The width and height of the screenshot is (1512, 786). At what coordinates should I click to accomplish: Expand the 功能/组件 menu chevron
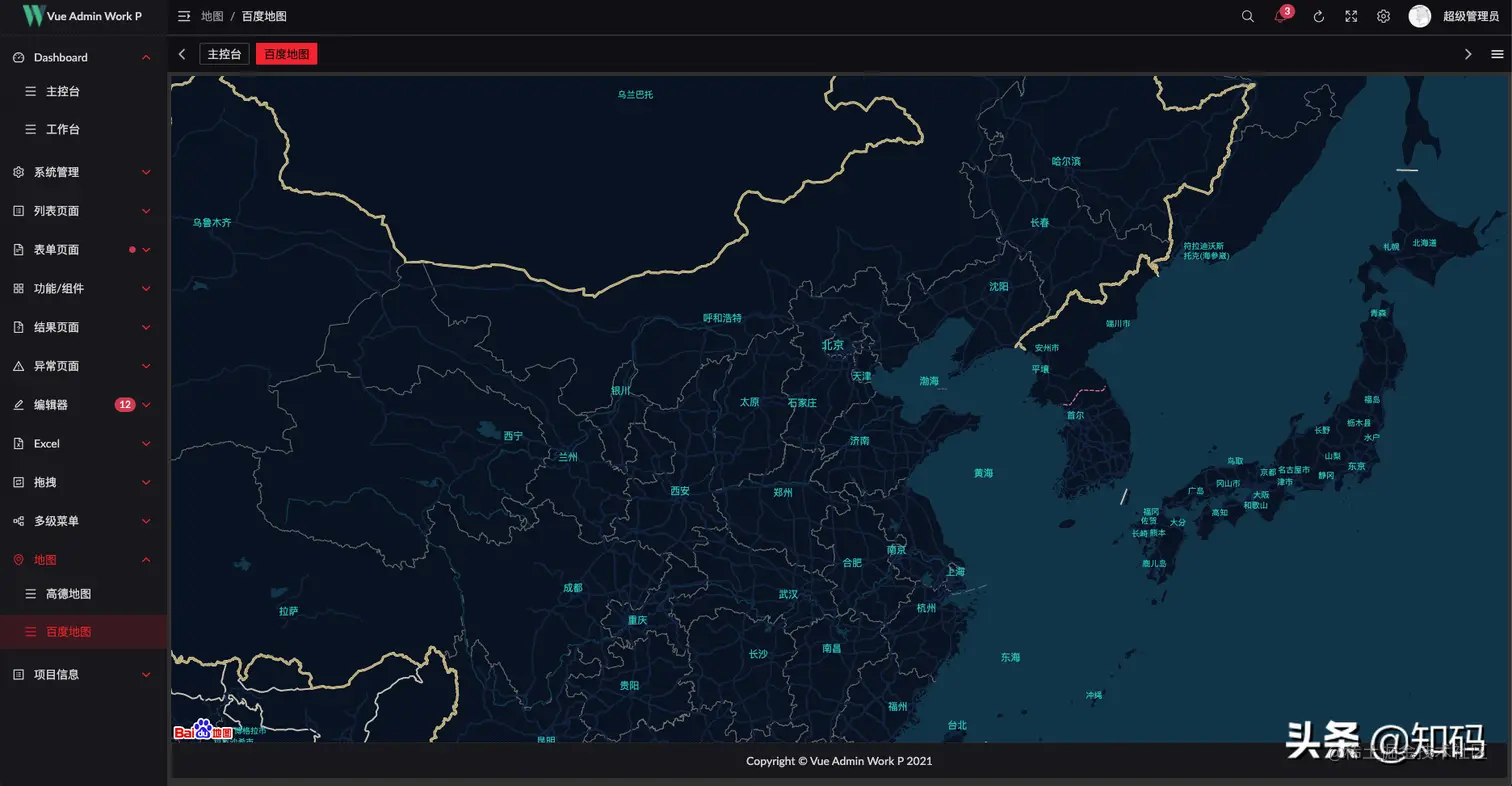[146, 289]
